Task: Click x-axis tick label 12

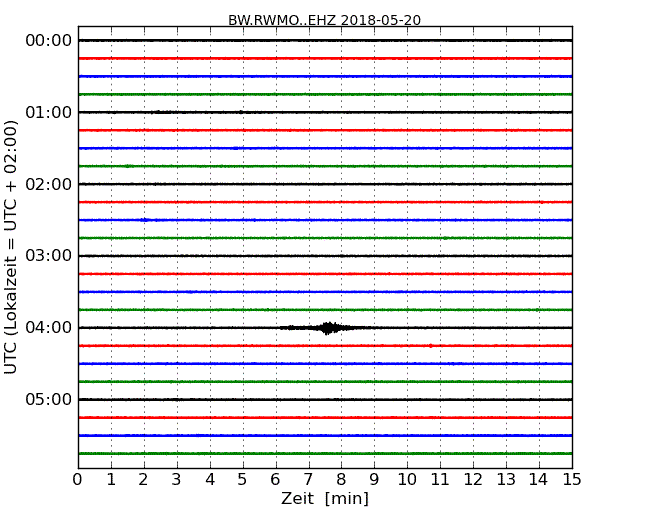Action: click(x=473, y=480)
